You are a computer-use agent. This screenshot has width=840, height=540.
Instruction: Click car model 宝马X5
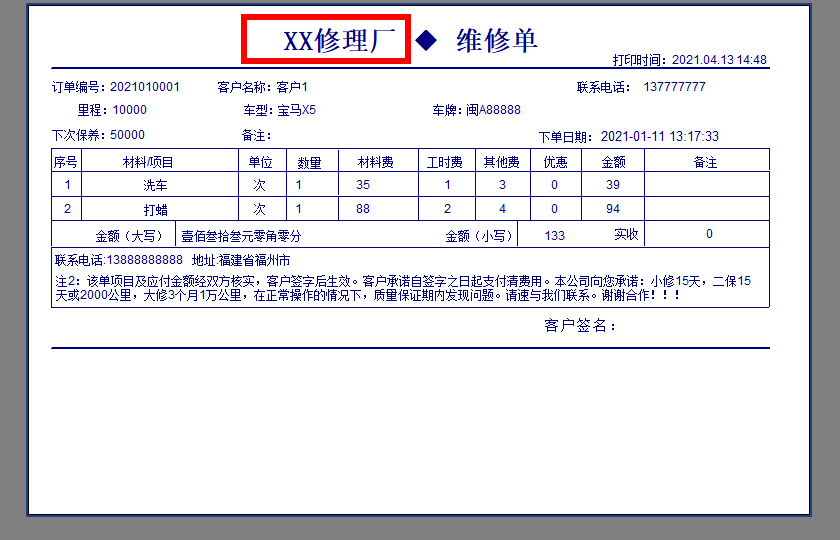(x=297, y=110)
